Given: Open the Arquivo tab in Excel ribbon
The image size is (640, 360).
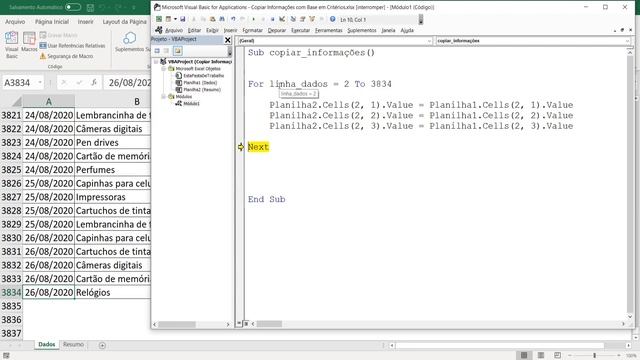Looking at the screenshot, I should click(x=15, y=22).
